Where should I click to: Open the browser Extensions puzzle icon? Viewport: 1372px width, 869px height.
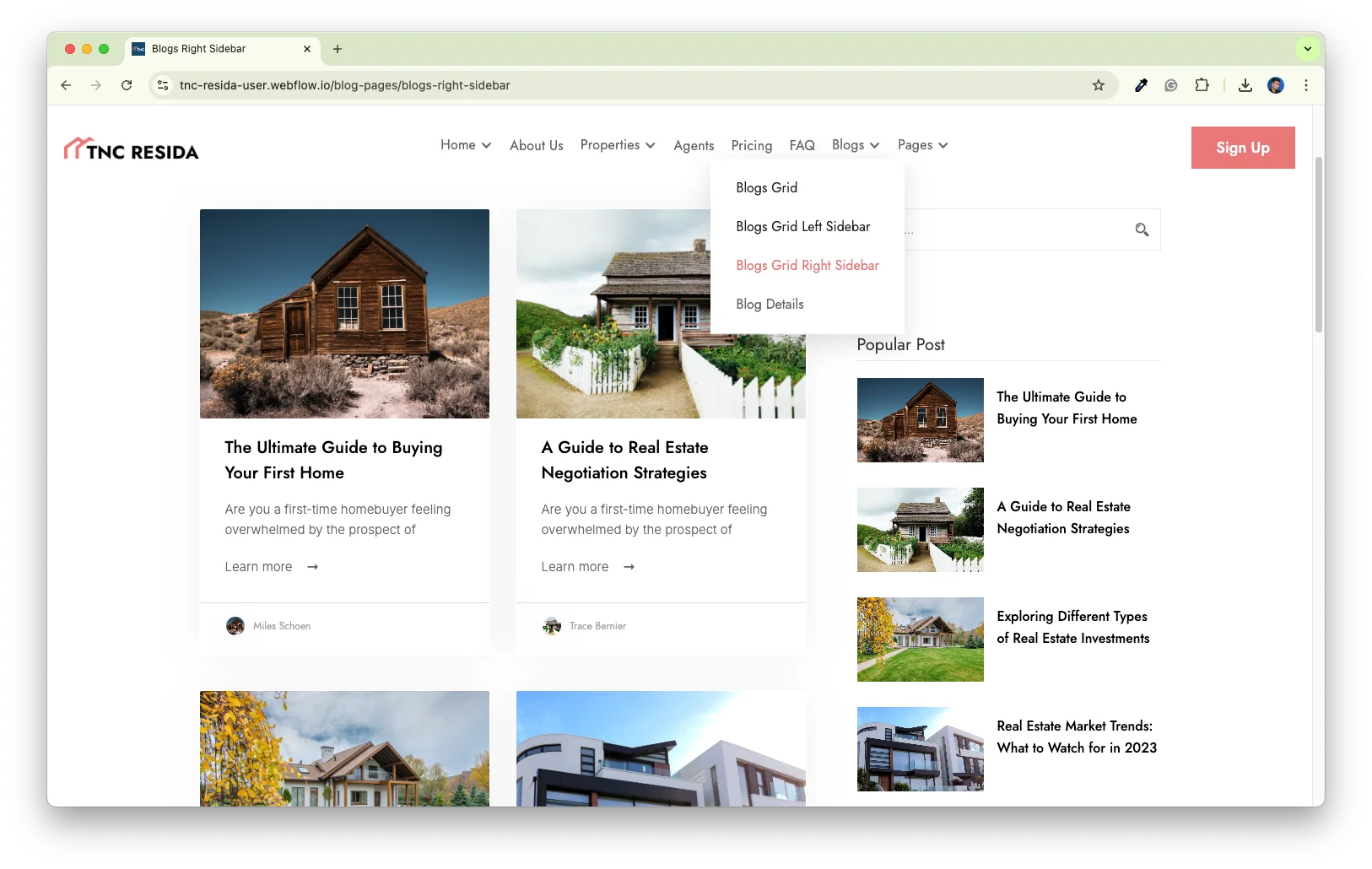(1202, 85)
